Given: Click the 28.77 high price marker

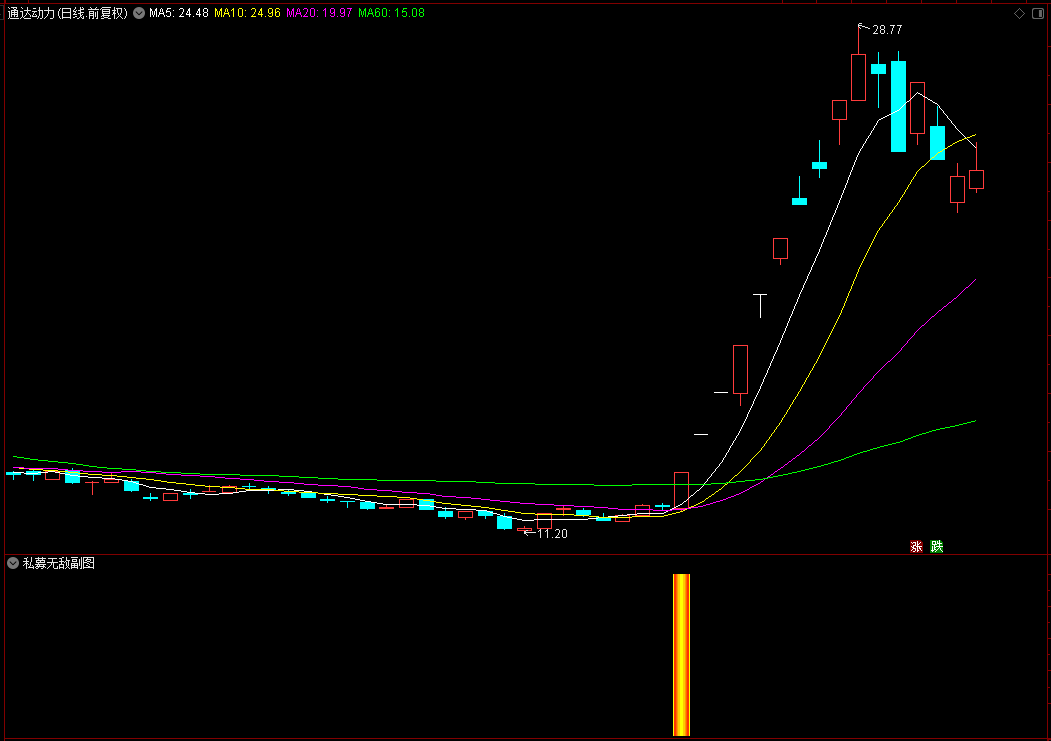Looking at the screenshot, I should pos(887,30).
